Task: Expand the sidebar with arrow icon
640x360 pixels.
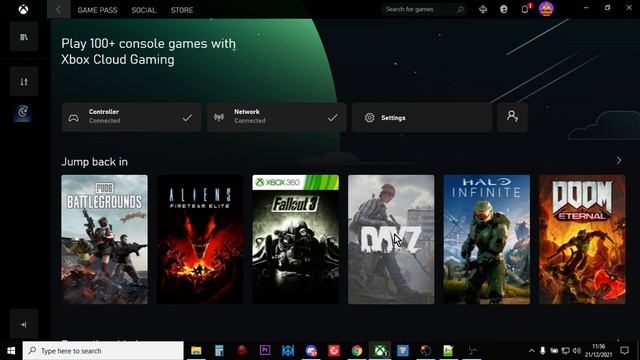Action: 24,324
